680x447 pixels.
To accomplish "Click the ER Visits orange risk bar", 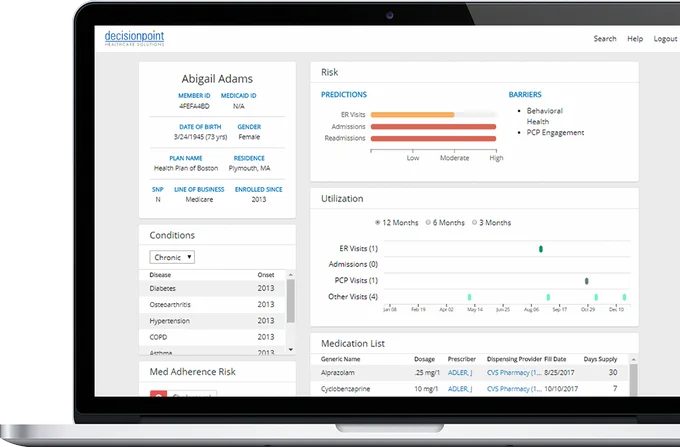I will coord(412,115).
